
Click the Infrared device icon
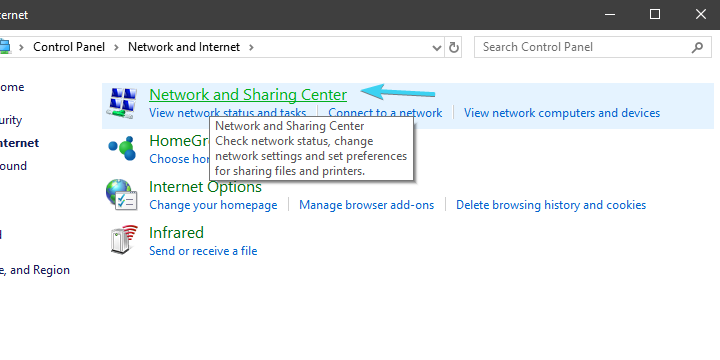(x=124, y=239)
